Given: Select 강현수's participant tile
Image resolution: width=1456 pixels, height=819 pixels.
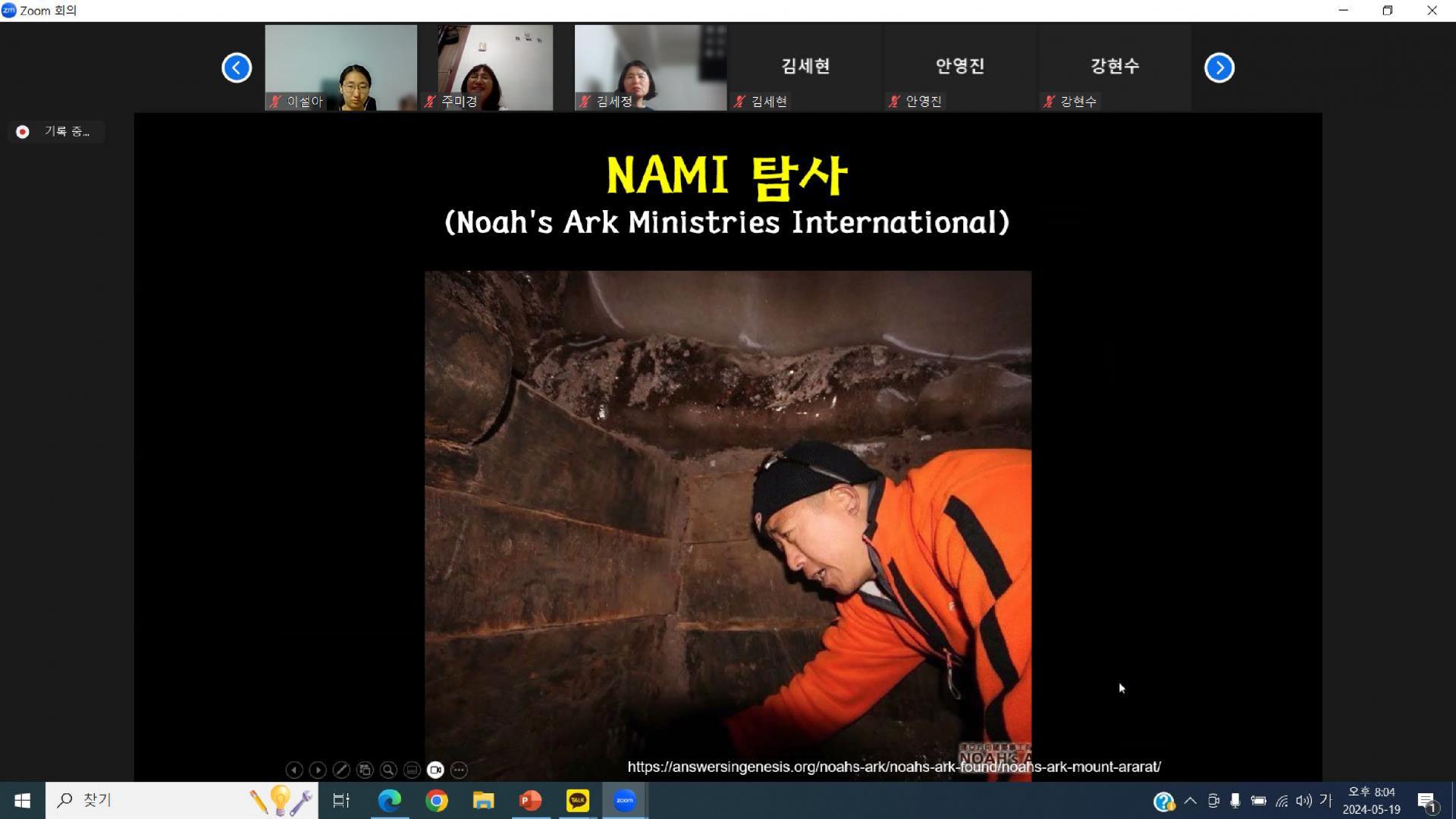Looking at the screenshot, I should [x=1115, y=67].
